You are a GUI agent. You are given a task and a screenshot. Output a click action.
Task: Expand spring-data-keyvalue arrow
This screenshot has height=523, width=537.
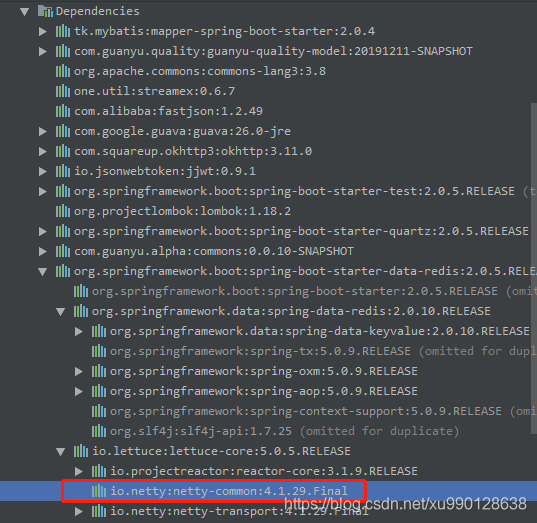tap(78, 331)
